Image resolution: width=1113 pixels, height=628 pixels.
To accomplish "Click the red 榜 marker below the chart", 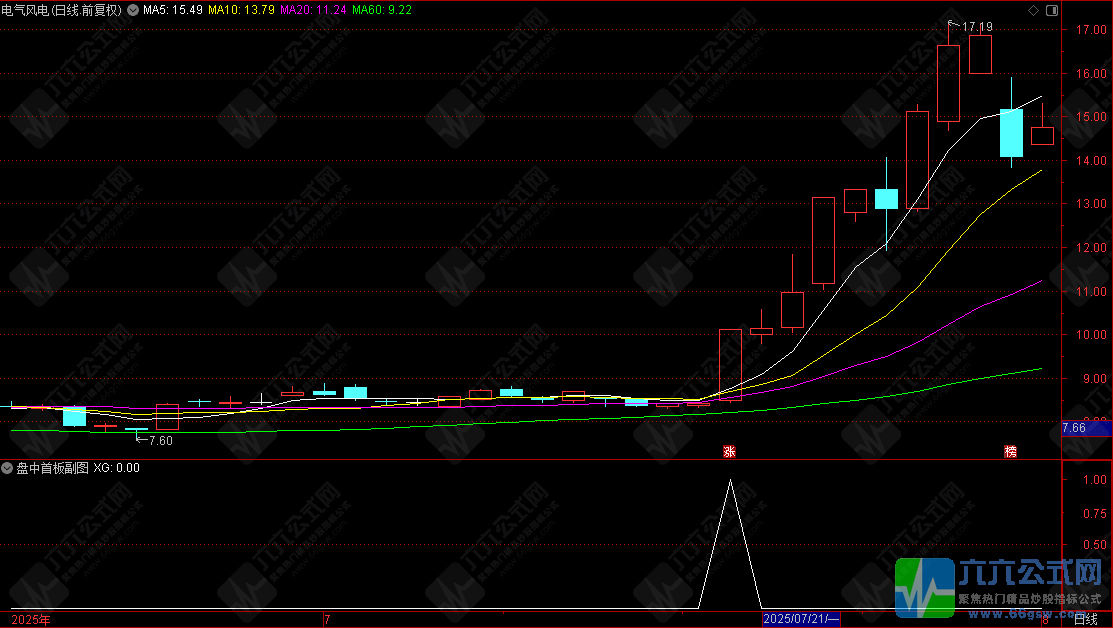I will [x=1010, y=451].
